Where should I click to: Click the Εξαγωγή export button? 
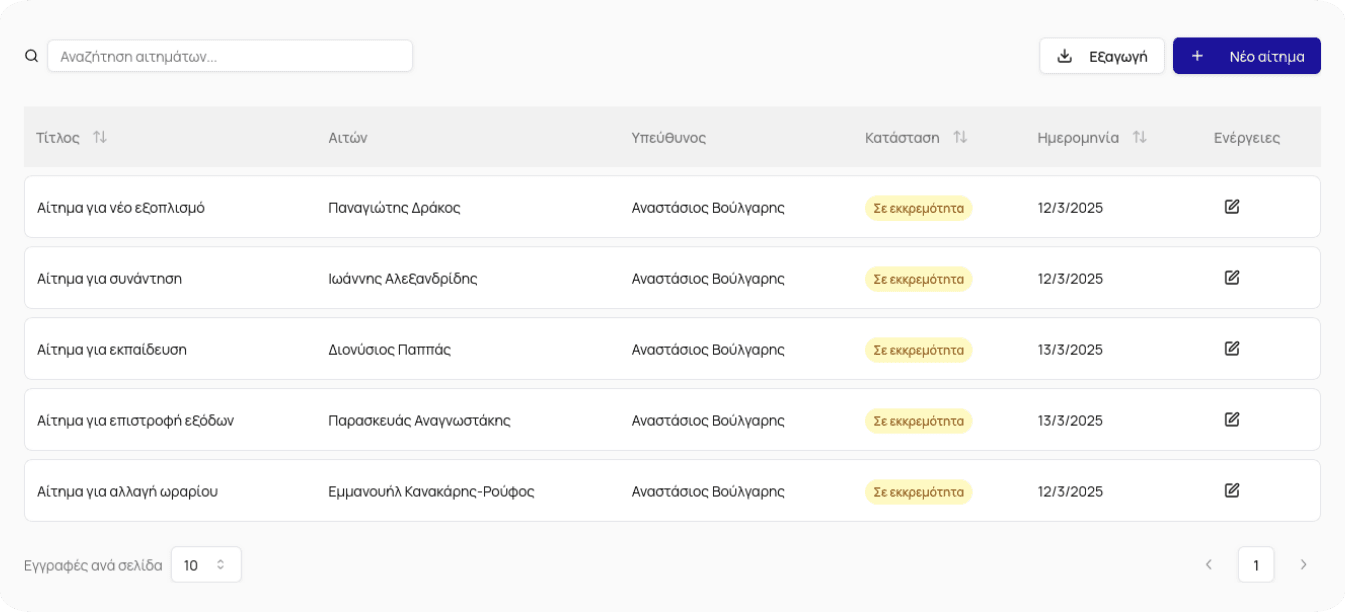(1101, 56)
